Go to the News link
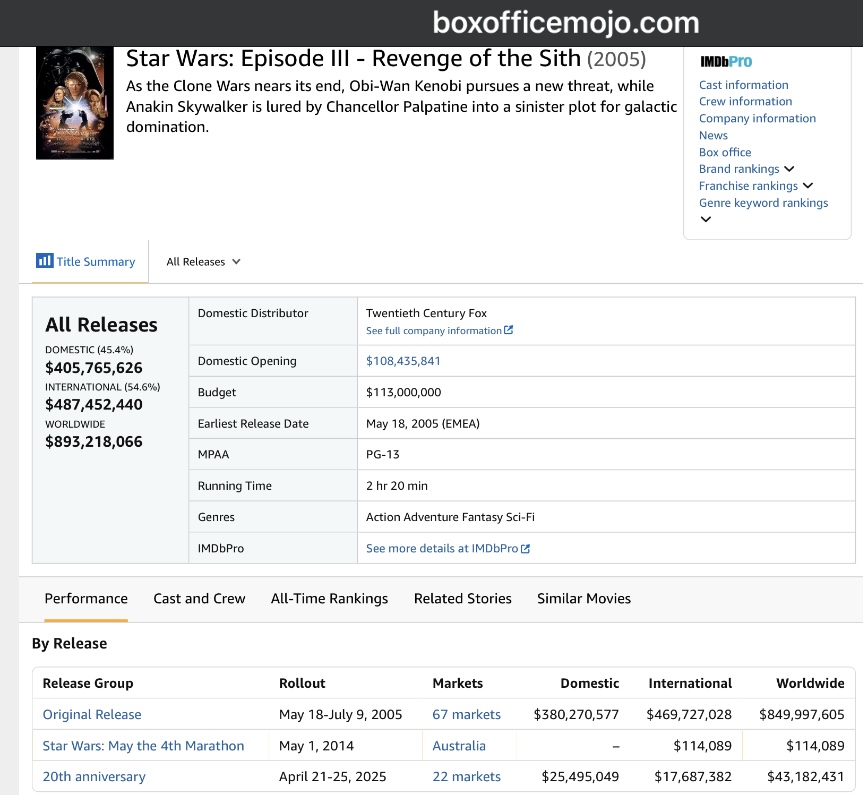The image size is (863, 795). click(x=713, y=135)
